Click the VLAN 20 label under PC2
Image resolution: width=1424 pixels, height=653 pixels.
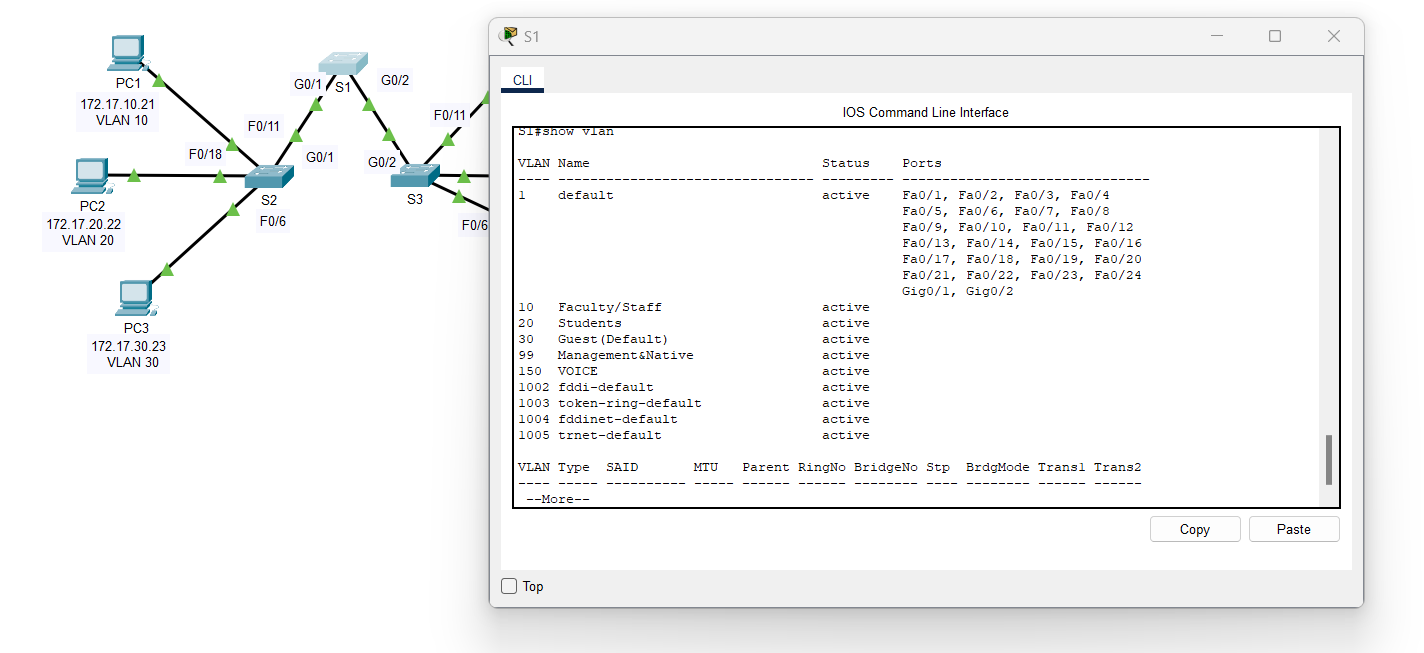(86, 240)
